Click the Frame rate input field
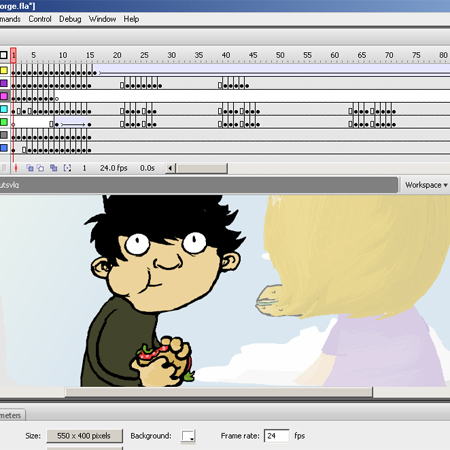This screenshot has height=450, width=450. pos(276,436)
